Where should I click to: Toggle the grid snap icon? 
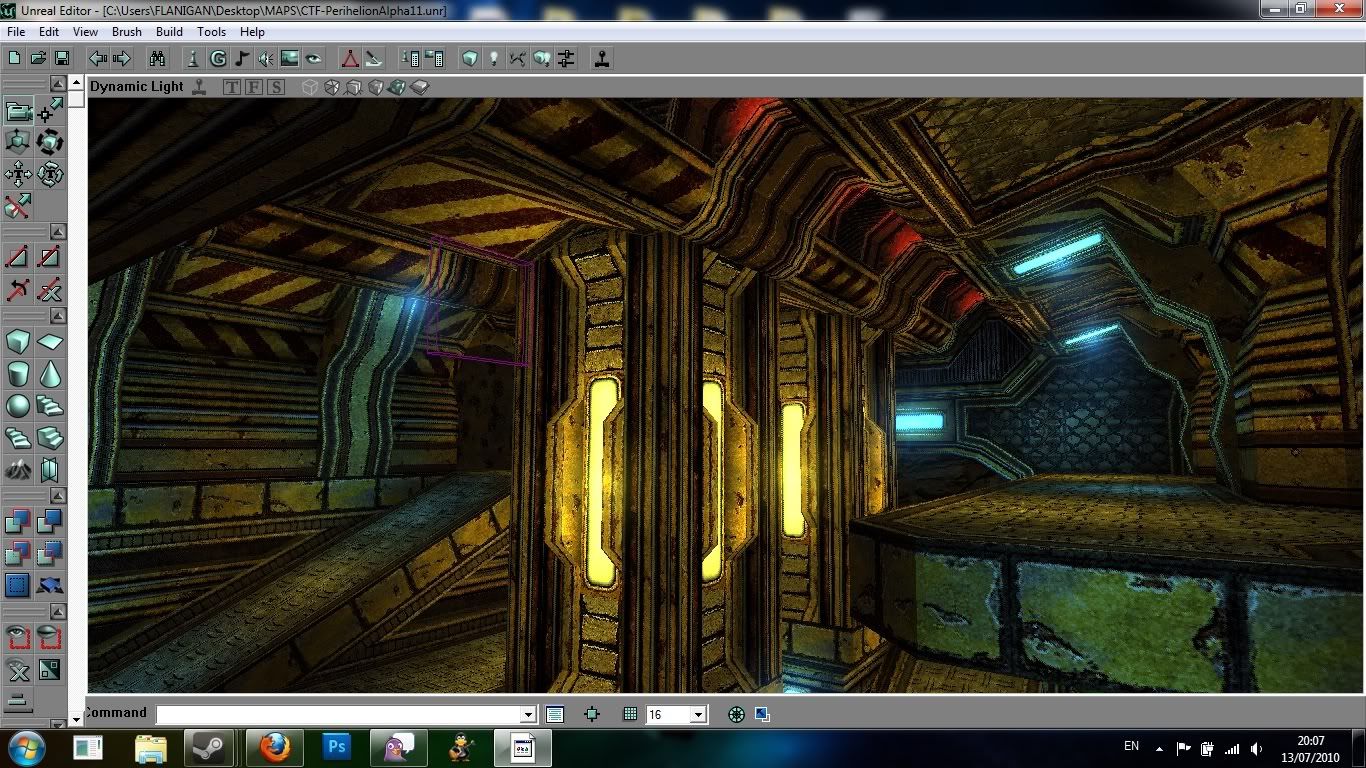click(x=630, y=714)
